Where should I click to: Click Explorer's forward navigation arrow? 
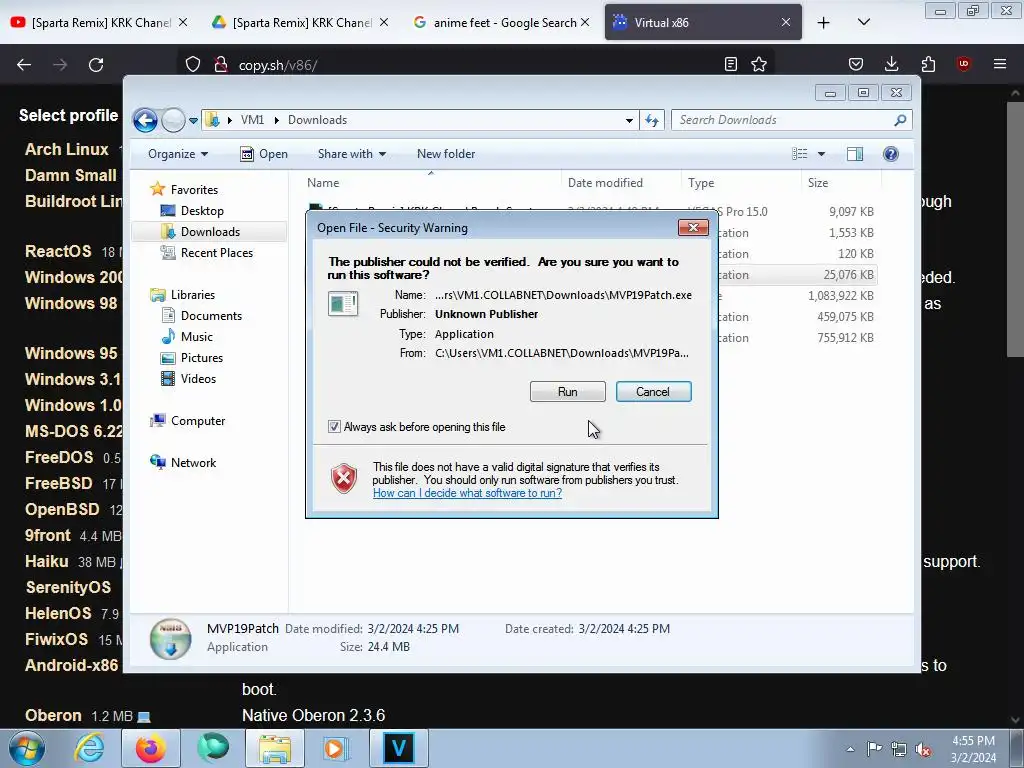[173, 120]
